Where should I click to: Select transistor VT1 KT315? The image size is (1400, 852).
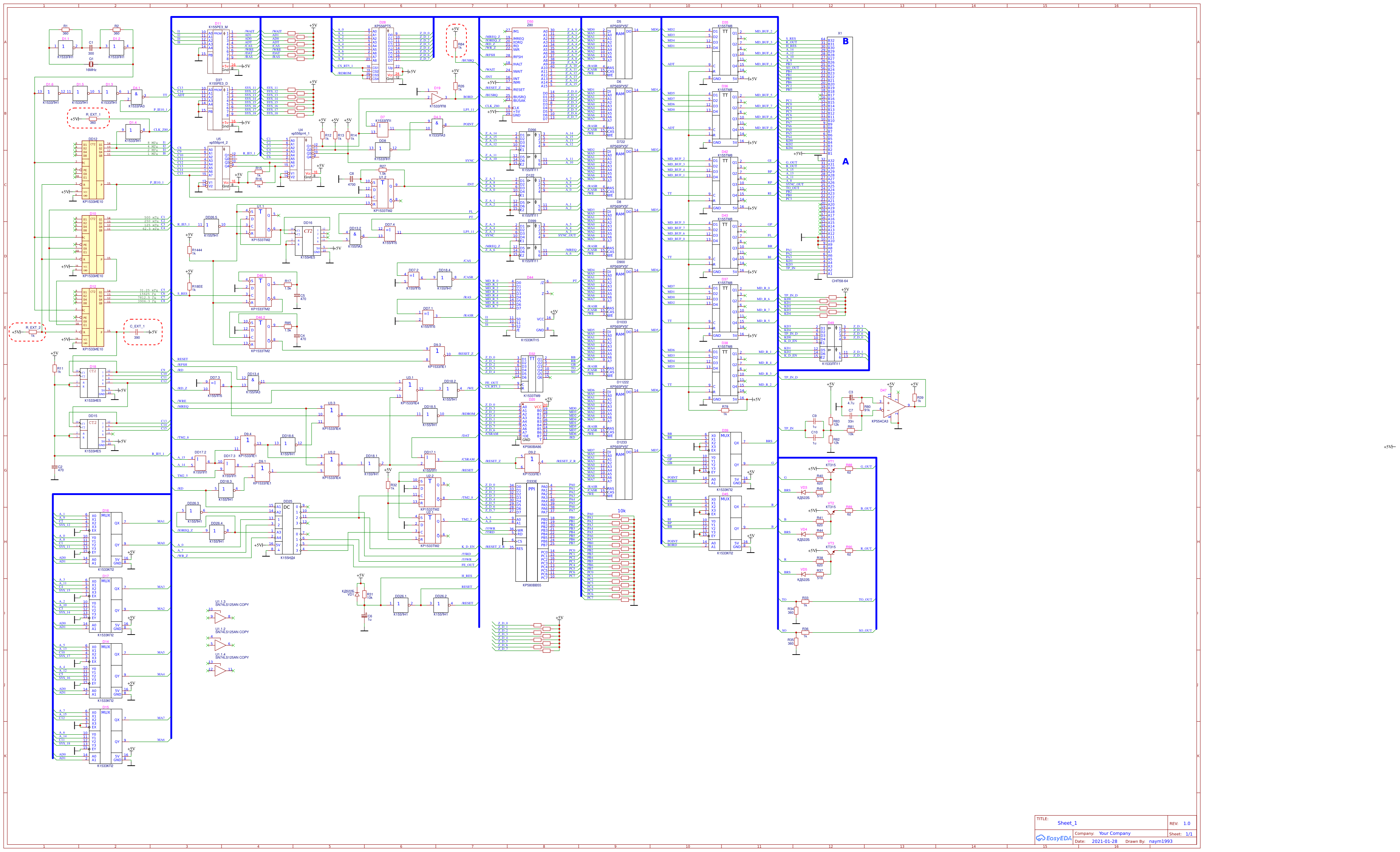click(831, 471)
